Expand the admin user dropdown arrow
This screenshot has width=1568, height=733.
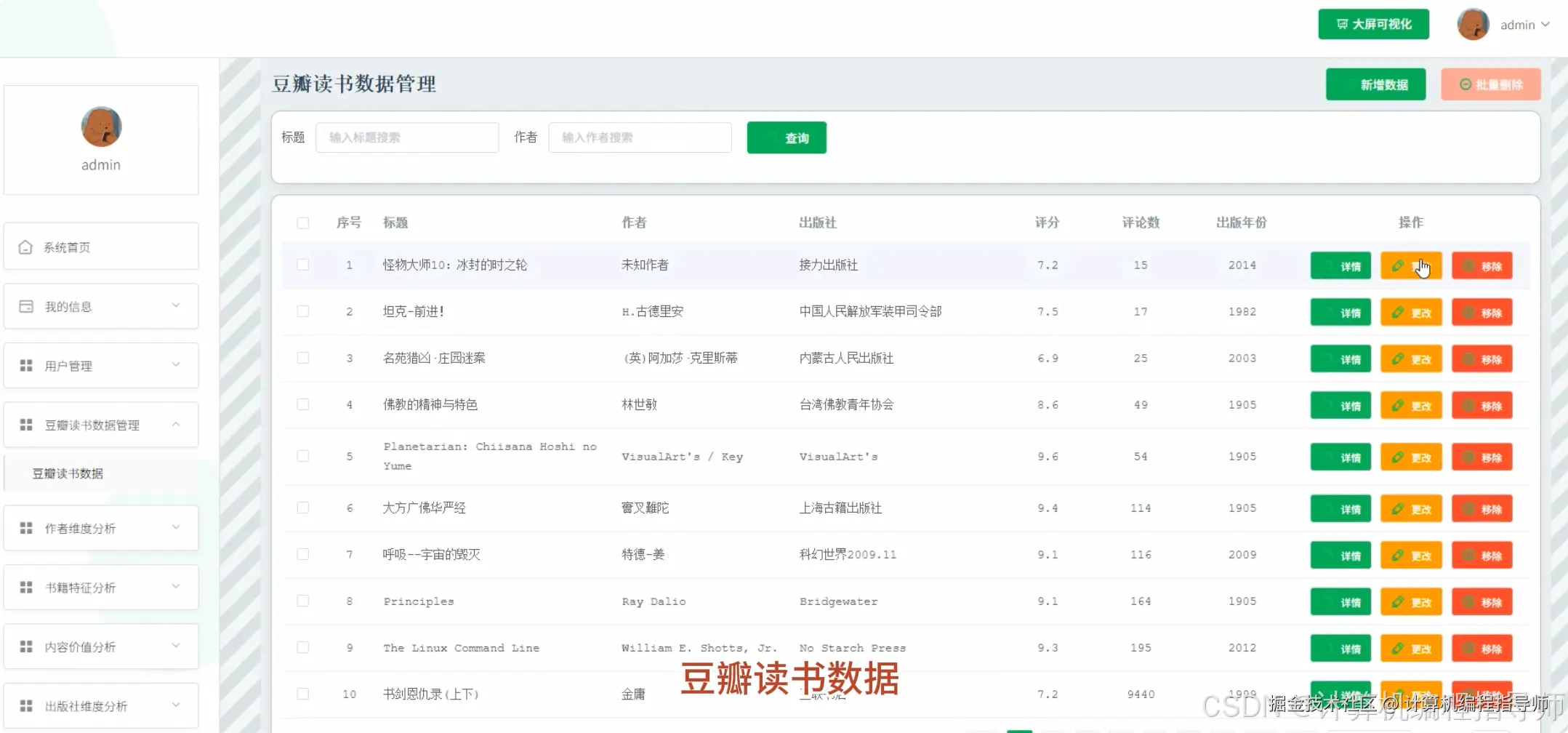[1545, 24]
